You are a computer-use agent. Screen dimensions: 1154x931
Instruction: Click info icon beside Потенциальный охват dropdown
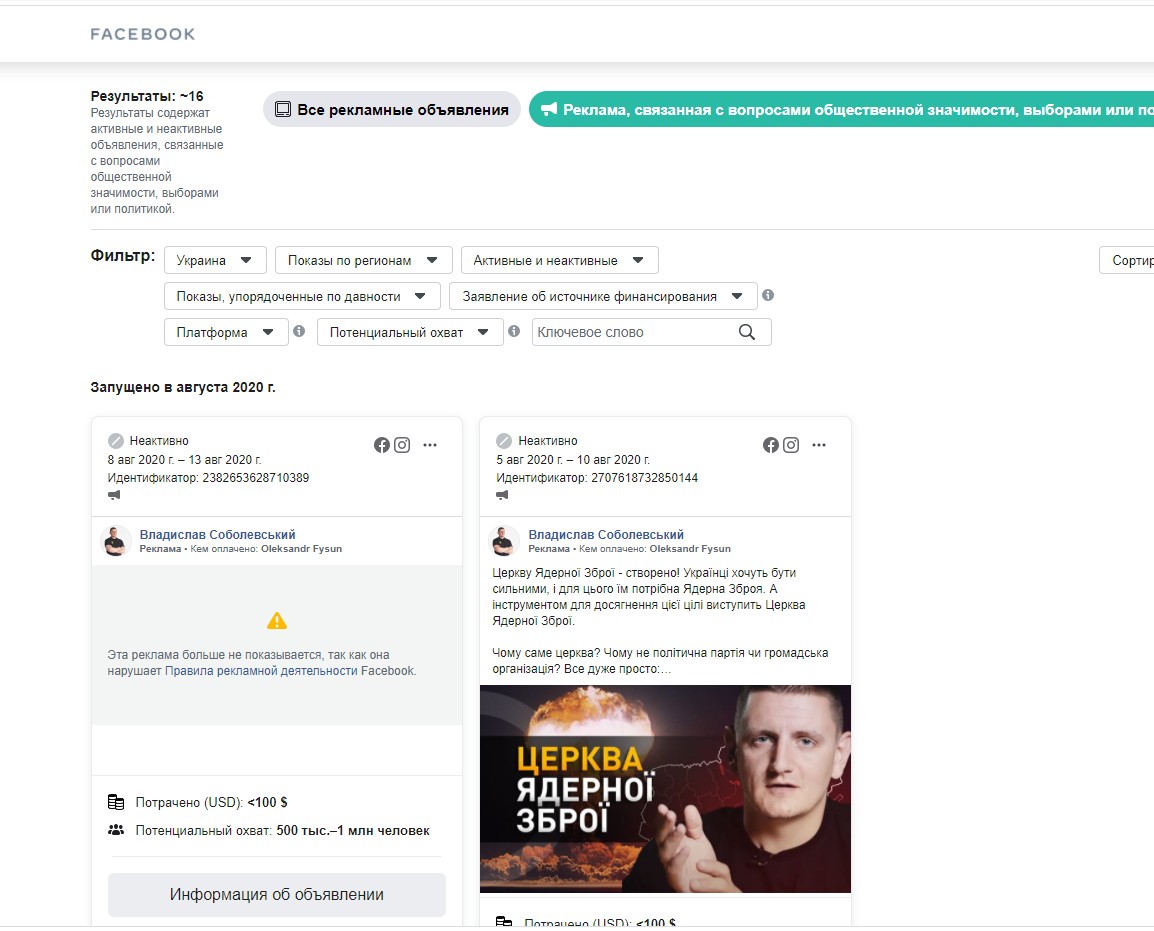[x=514, y=331]
